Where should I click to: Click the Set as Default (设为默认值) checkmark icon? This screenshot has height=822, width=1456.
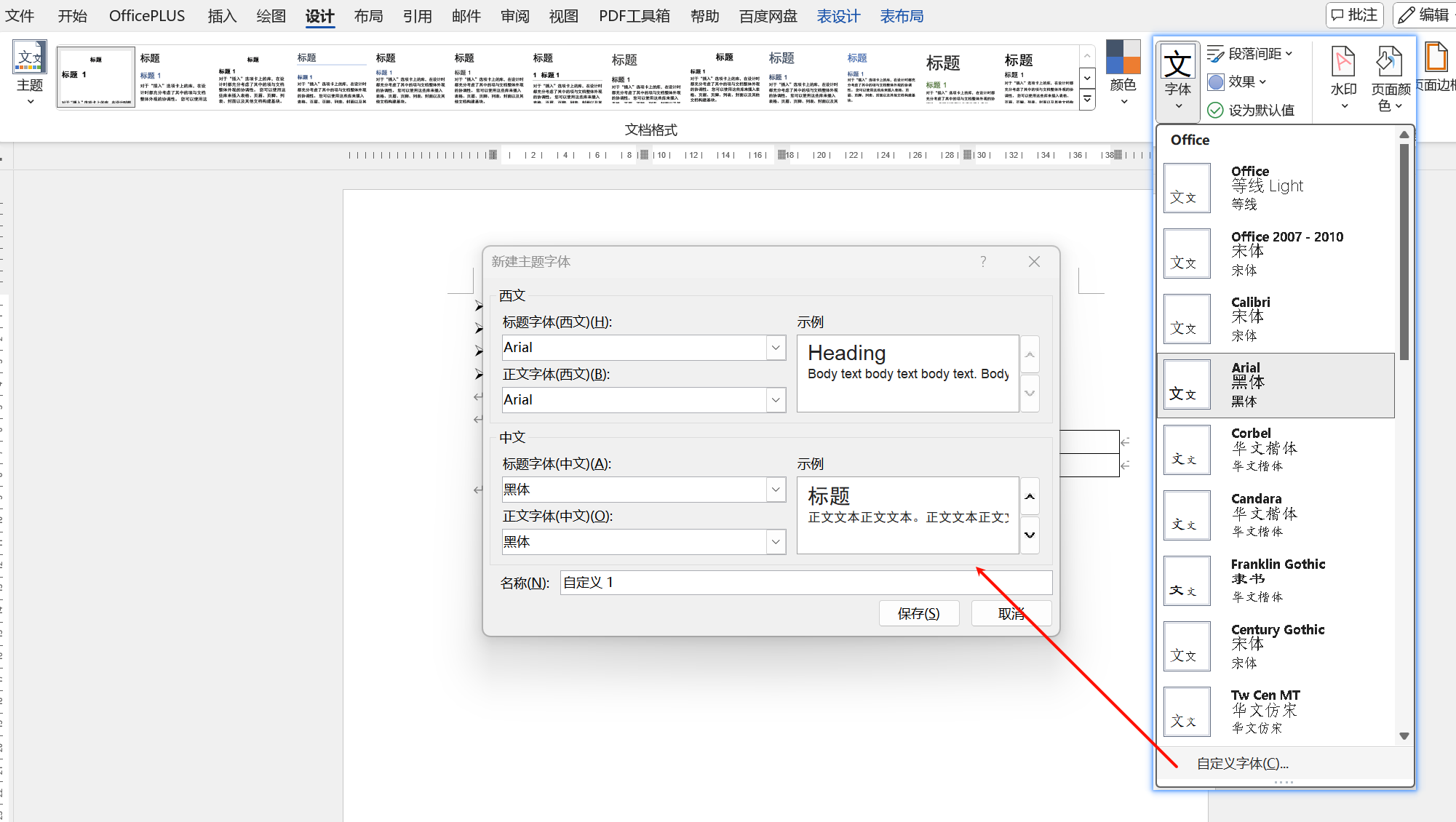[x=1215, y=110]
